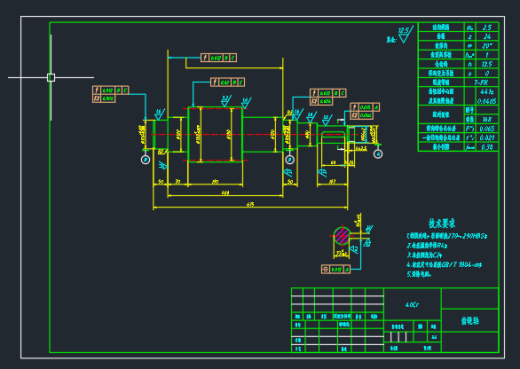
Task: Select technical requirement line 1 HBS text
Action: click(x=447, y=236)
